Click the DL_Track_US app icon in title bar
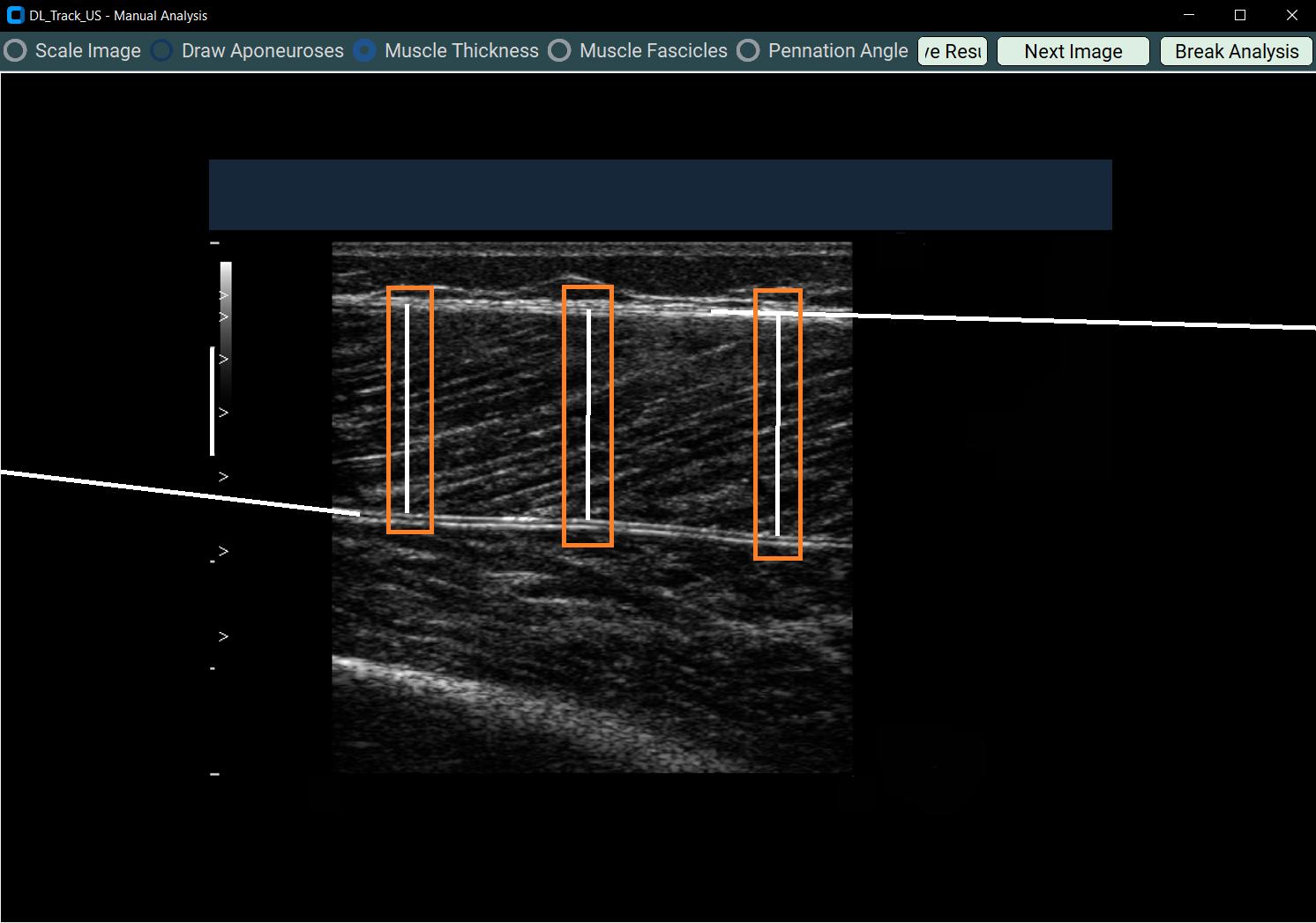The height and width of the screenshot is (923, 1316). coord(15,15)
